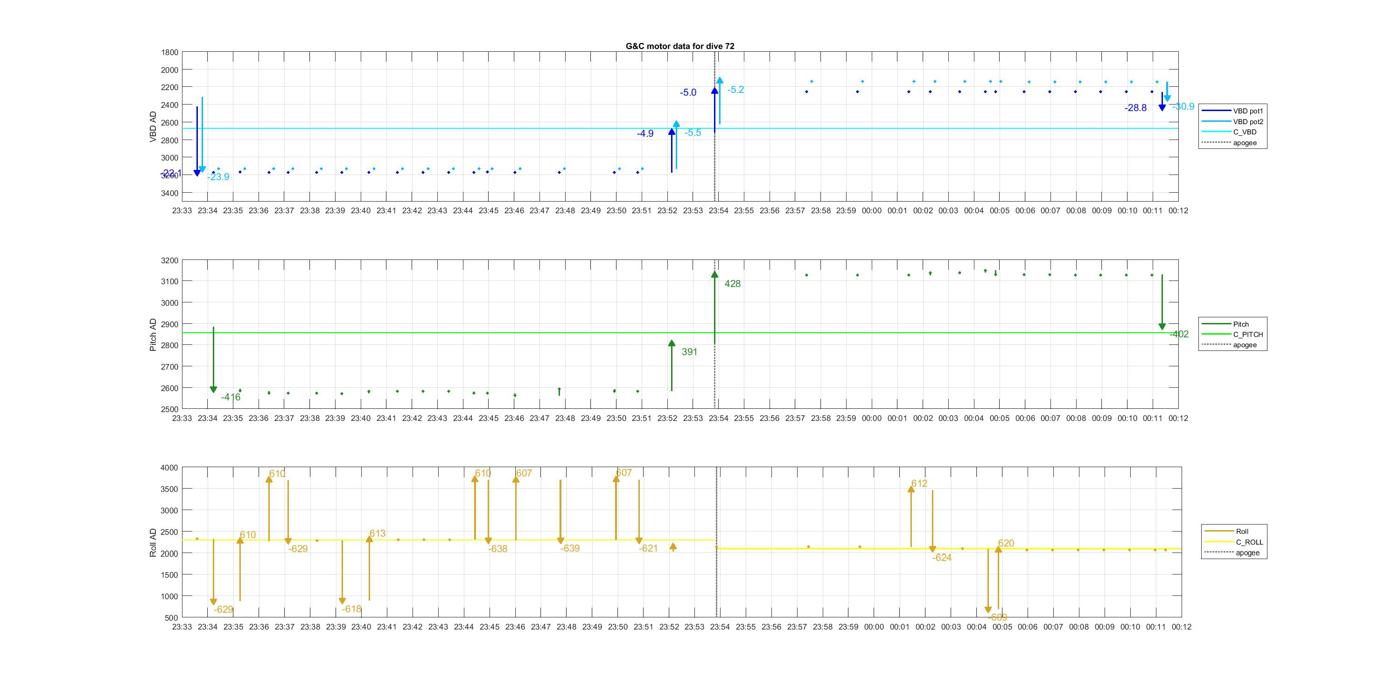Screen dimensions: 1400x693
Task: Click the '-609' roll data label
Action: pyautogui.click(x=998, y=618)
